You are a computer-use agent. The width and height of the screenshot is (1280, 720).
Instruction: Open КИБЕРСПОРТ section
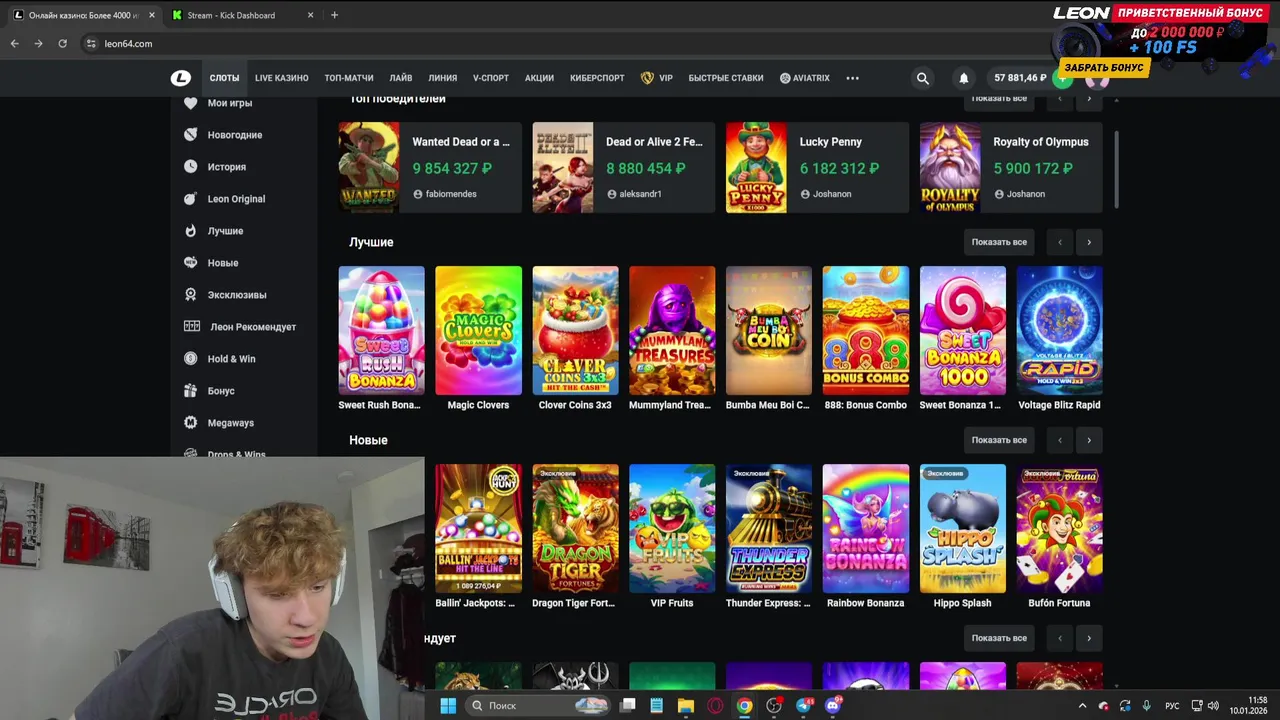click(x=597, y=78)
